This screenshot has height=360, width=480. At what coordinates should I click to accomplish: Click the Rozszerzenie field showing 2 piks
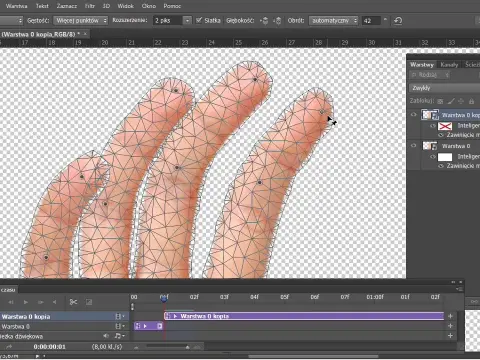[x=168, y=21]
